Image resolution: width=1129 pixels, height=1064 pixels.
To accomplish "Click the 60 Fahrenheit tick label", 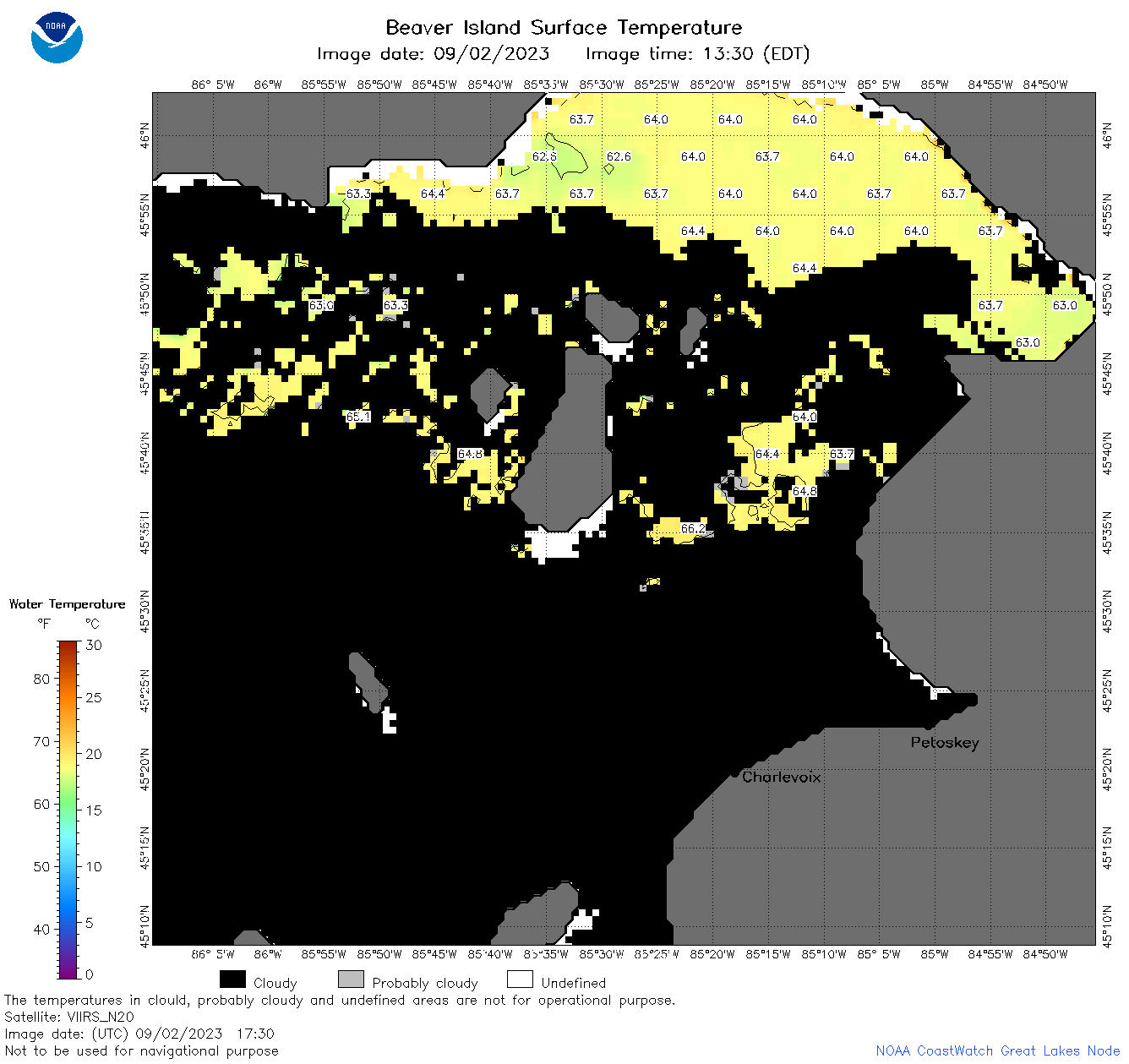I will click(41, 804).
